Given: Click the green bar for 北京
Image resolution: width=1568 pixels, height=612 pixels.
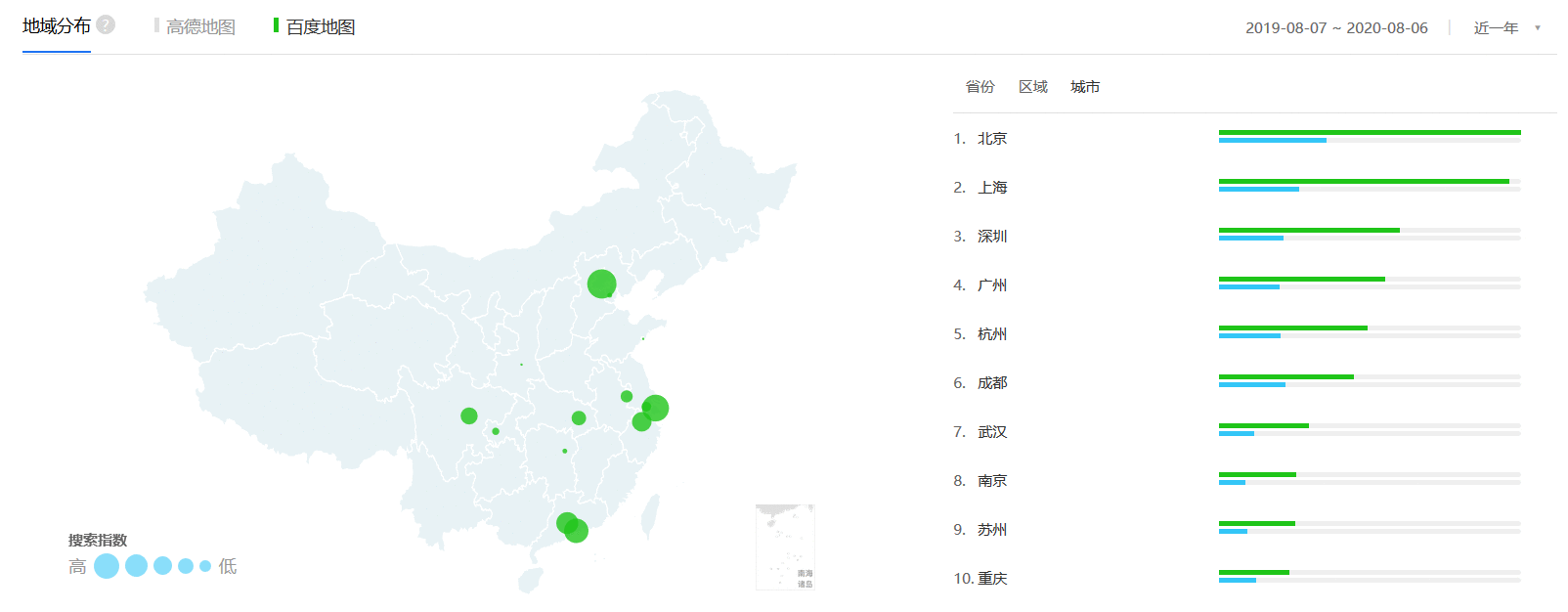Looking at the screenshot, I should pos(1370,132).
